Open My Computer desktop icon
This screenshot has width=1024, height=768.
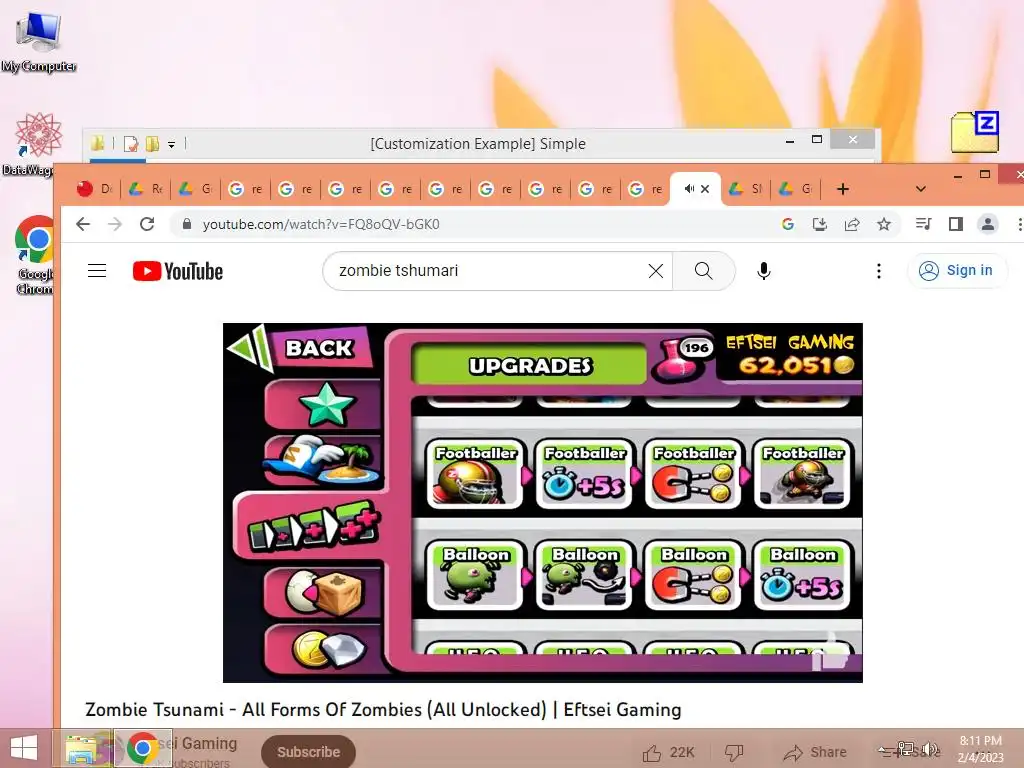point(39,42)
